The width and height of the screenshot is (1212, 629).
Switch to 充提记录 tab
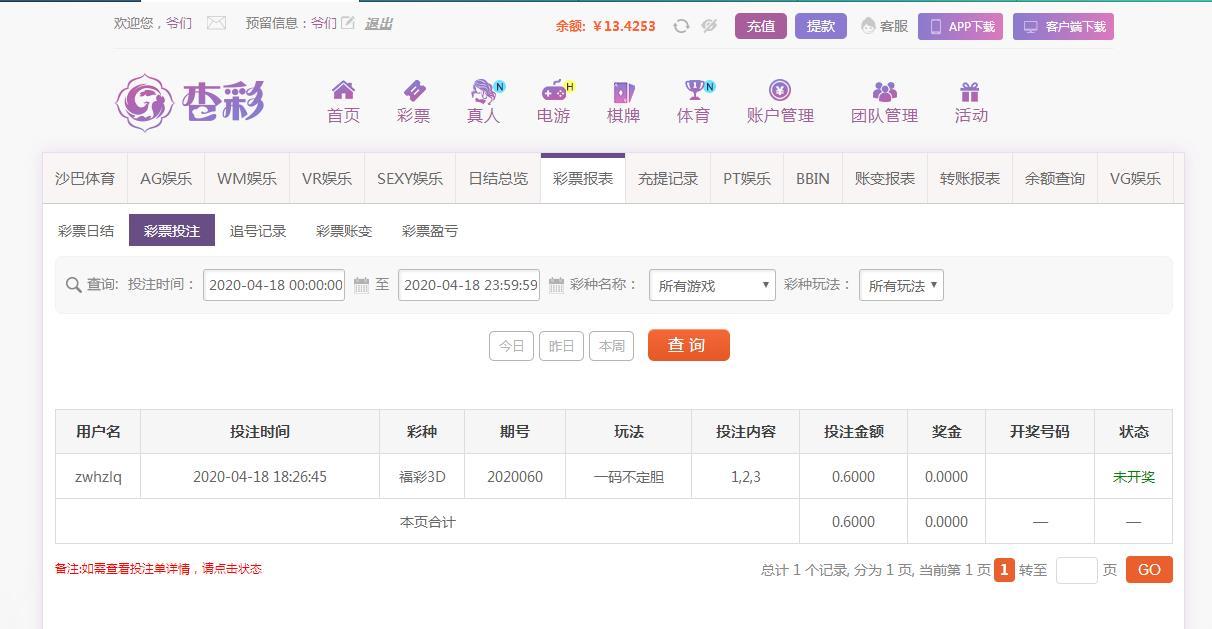(x=668, y=178)
